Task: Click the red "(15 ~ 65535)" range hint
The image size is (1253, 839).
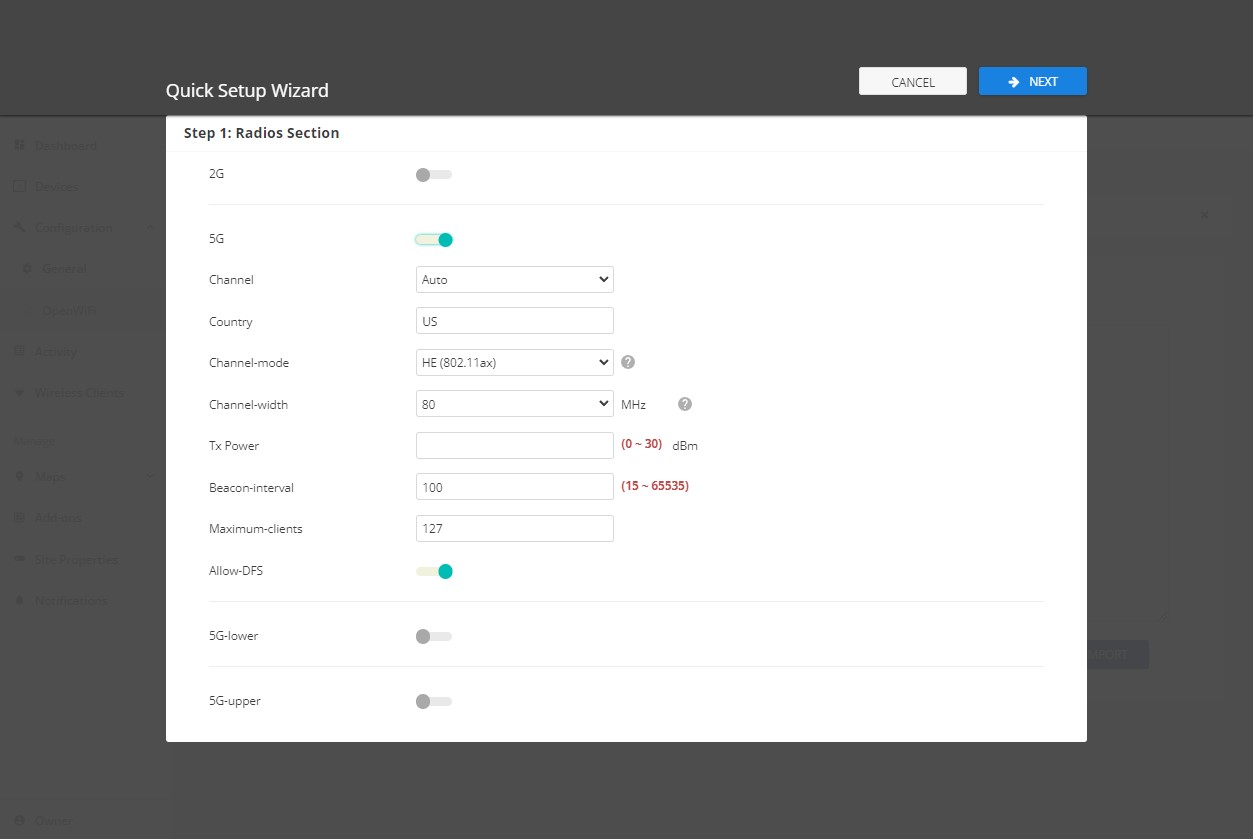Action: tap(655, 486)
